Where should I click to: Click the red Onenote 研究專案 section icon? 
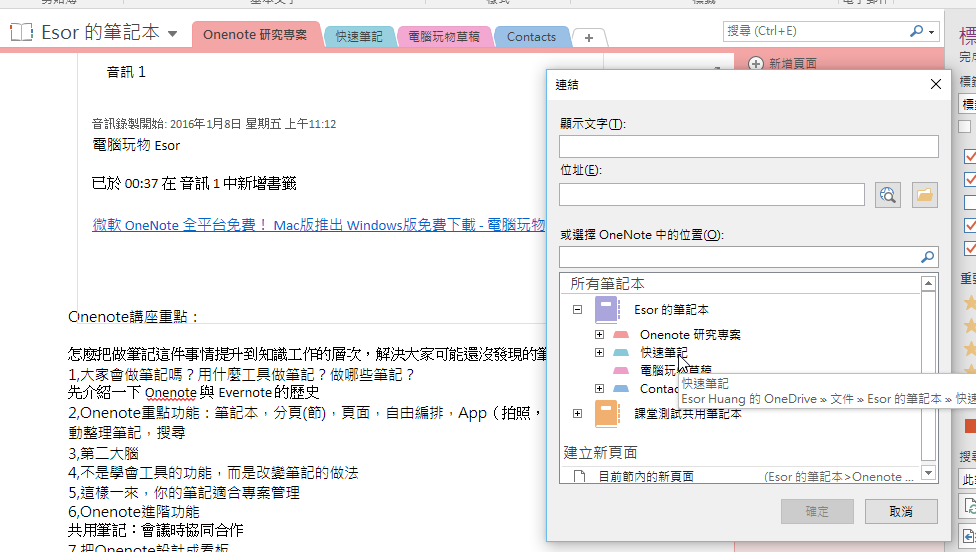(x=621, y=335)
